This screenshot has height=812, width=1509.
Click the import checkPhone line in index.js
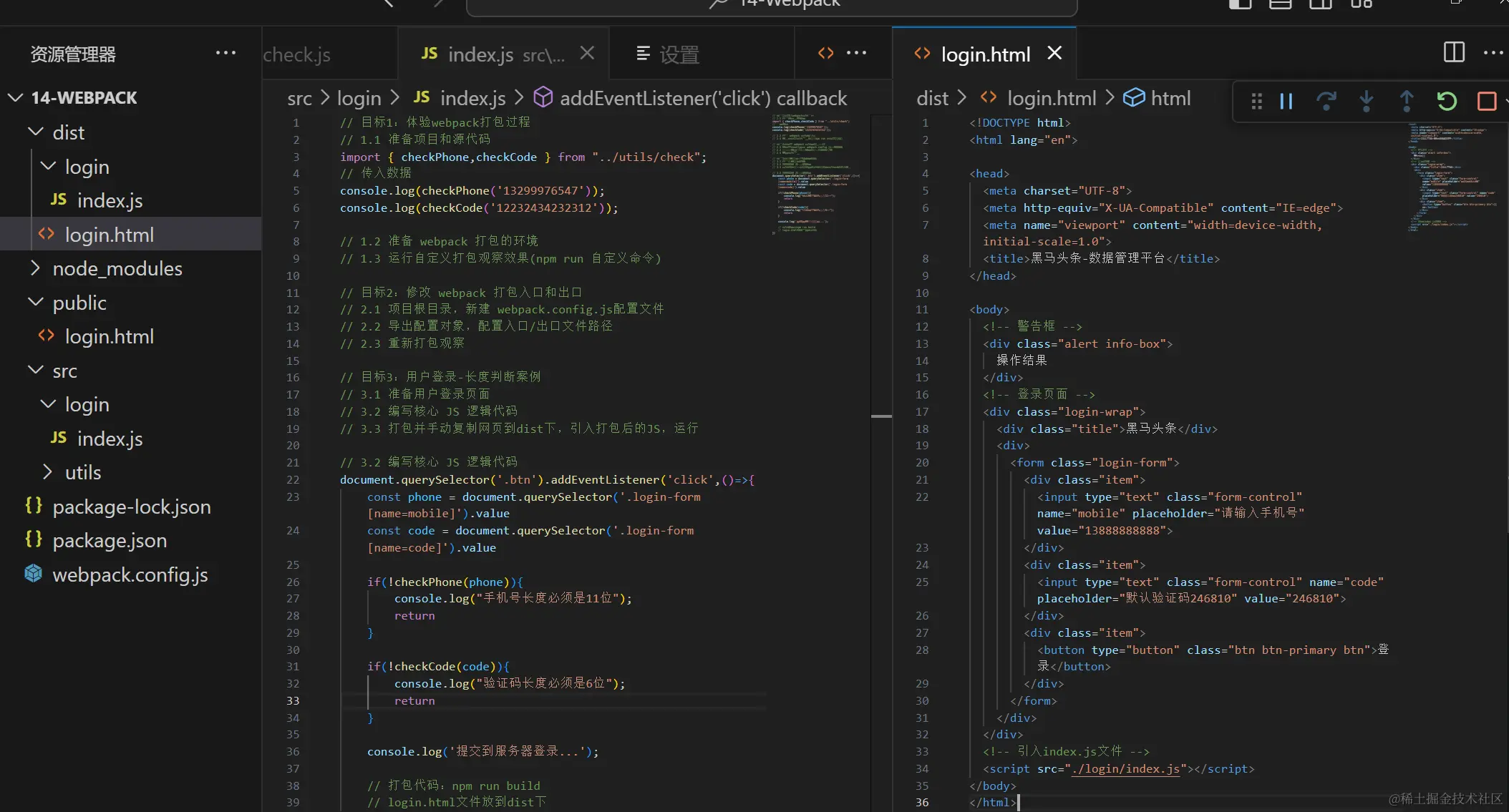click(x=523, y=157)
